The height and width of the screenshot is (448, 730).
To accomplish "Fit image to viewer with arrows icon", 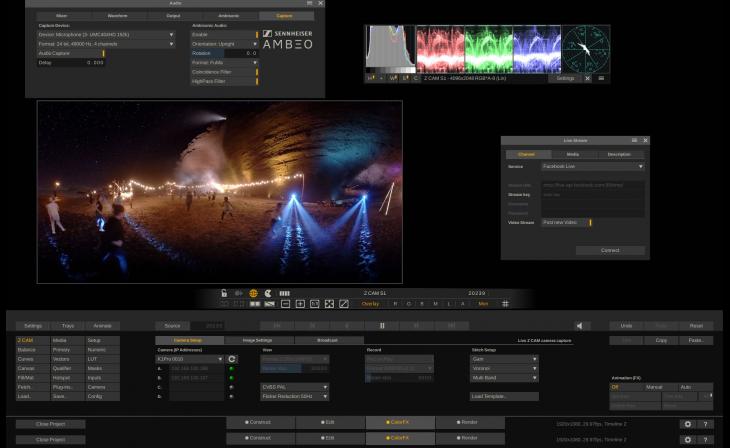I will point(329,304).
